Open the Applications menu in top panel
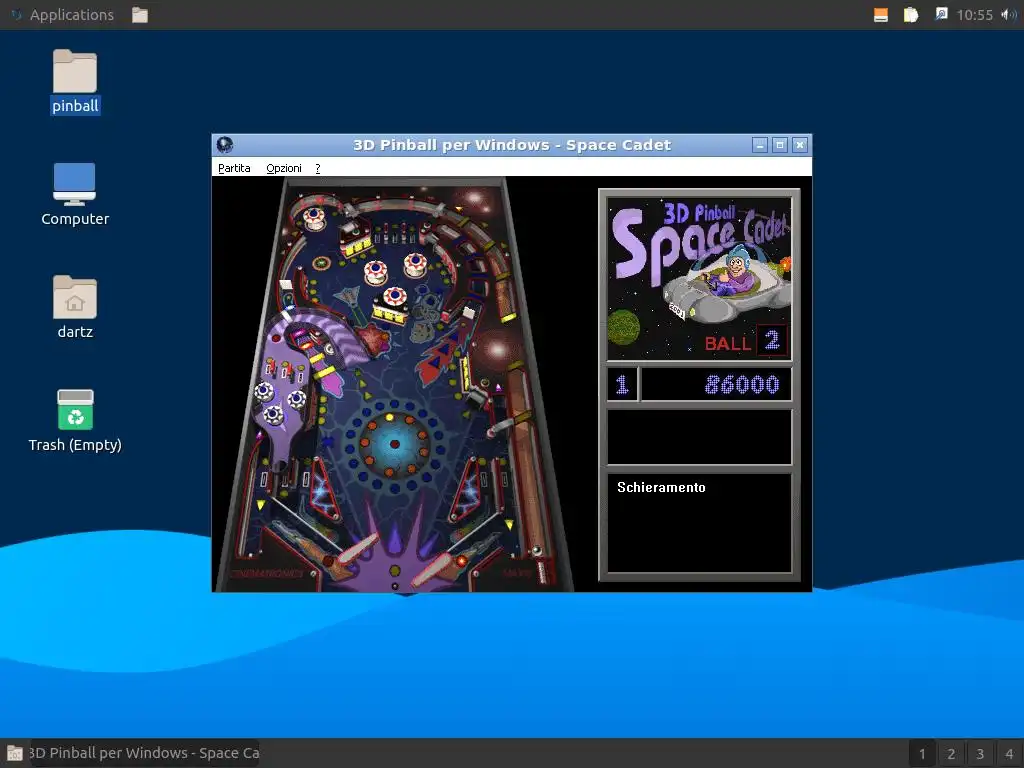The height and width of the screenshot is (768, 1024). pyautogui.click(x=63, y=14)
